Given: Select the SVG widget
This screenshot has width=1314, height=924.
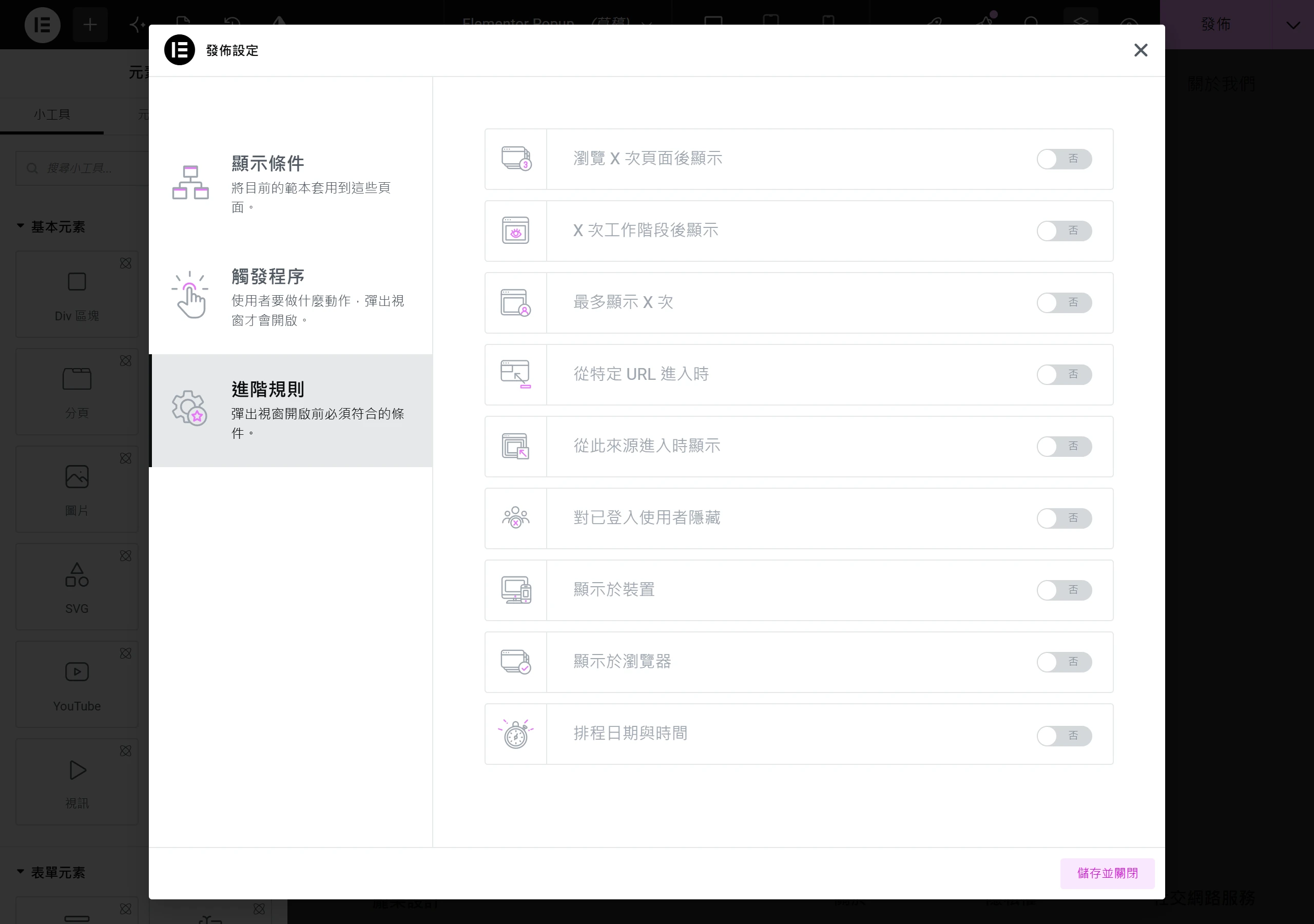Looking at the screenshot, I should coord(76,587).
